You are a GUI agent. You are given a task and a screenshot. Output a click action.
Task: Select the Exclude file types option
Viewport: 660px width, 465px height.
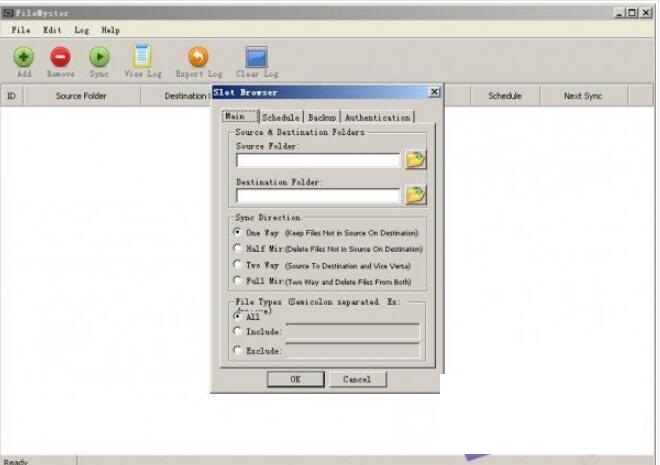click(238, 350)
